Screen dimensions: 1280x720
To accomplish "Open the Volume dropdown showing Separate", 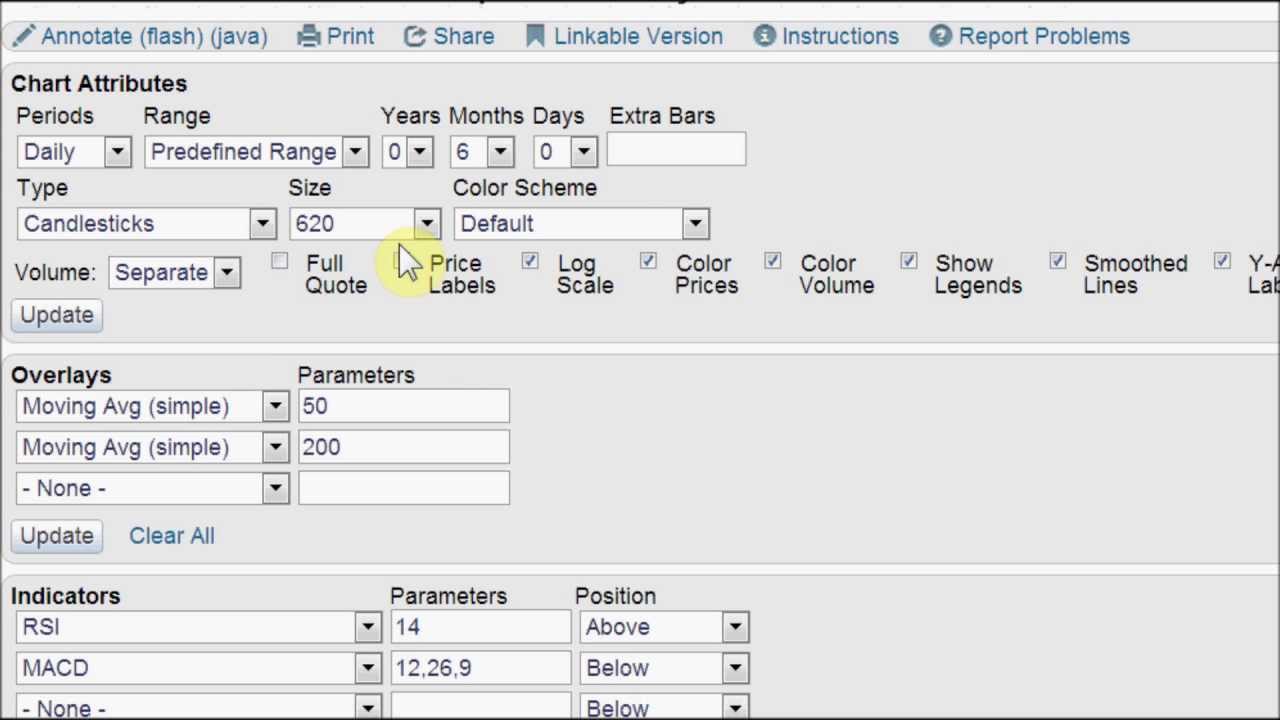I will point(174,273).
